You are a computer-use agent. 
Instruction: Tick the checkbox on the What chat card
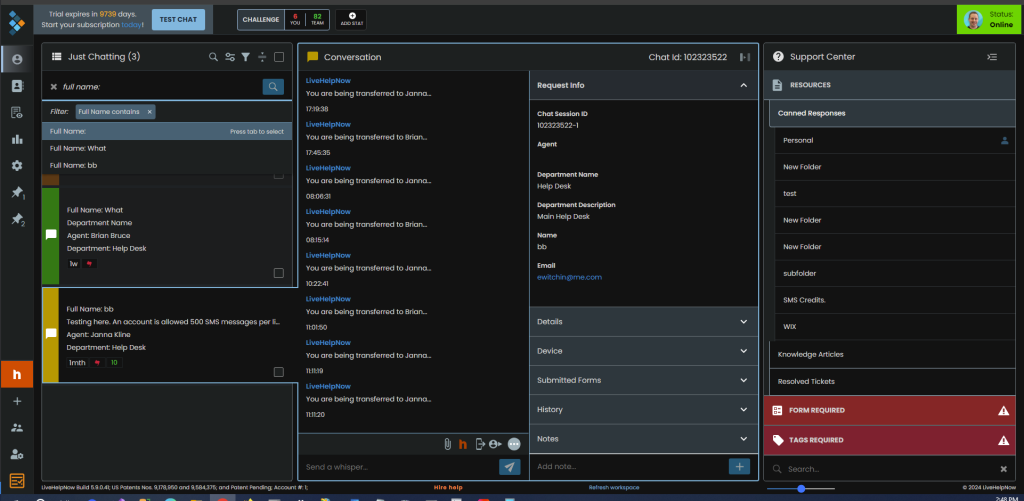point(279,272)
